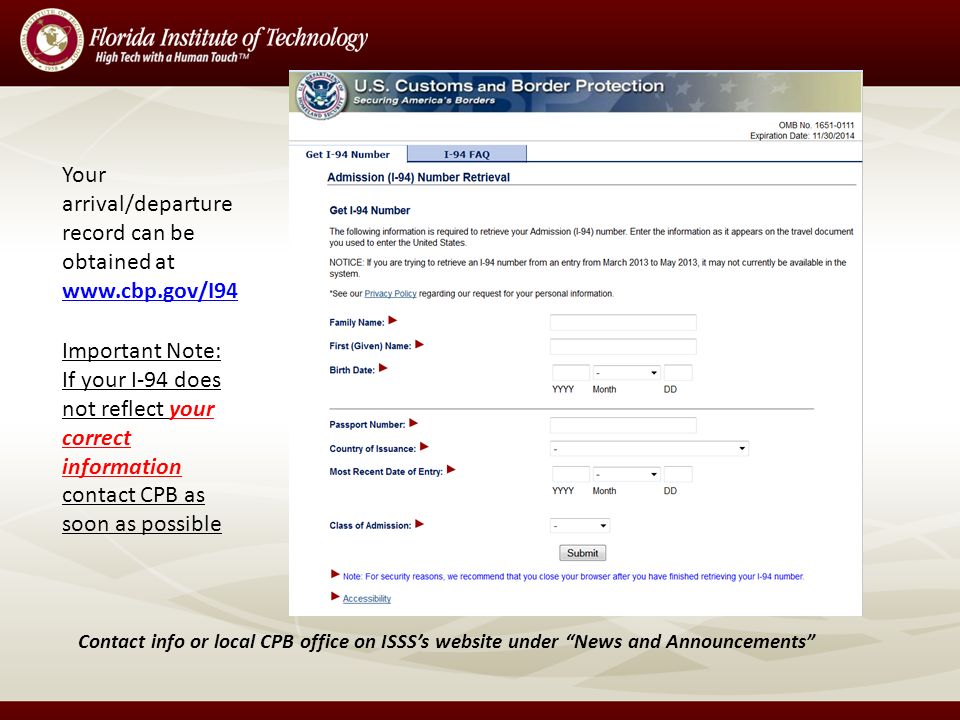Click the NOTICE paragraph about March 2013 entries
This screenshot has height=720, width=960.
click(588, 268)
